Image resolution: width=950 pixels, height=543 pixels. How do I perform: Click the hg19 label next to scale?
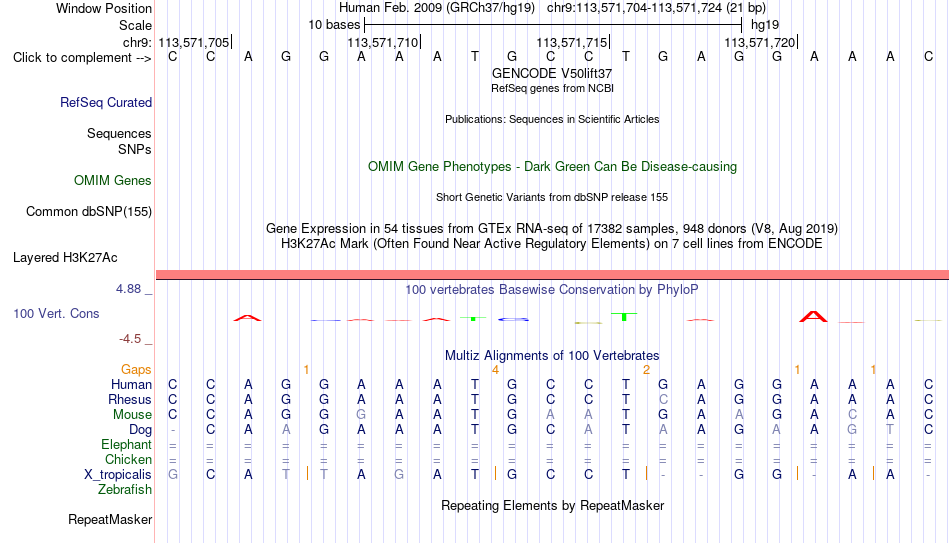pos(765,25)
